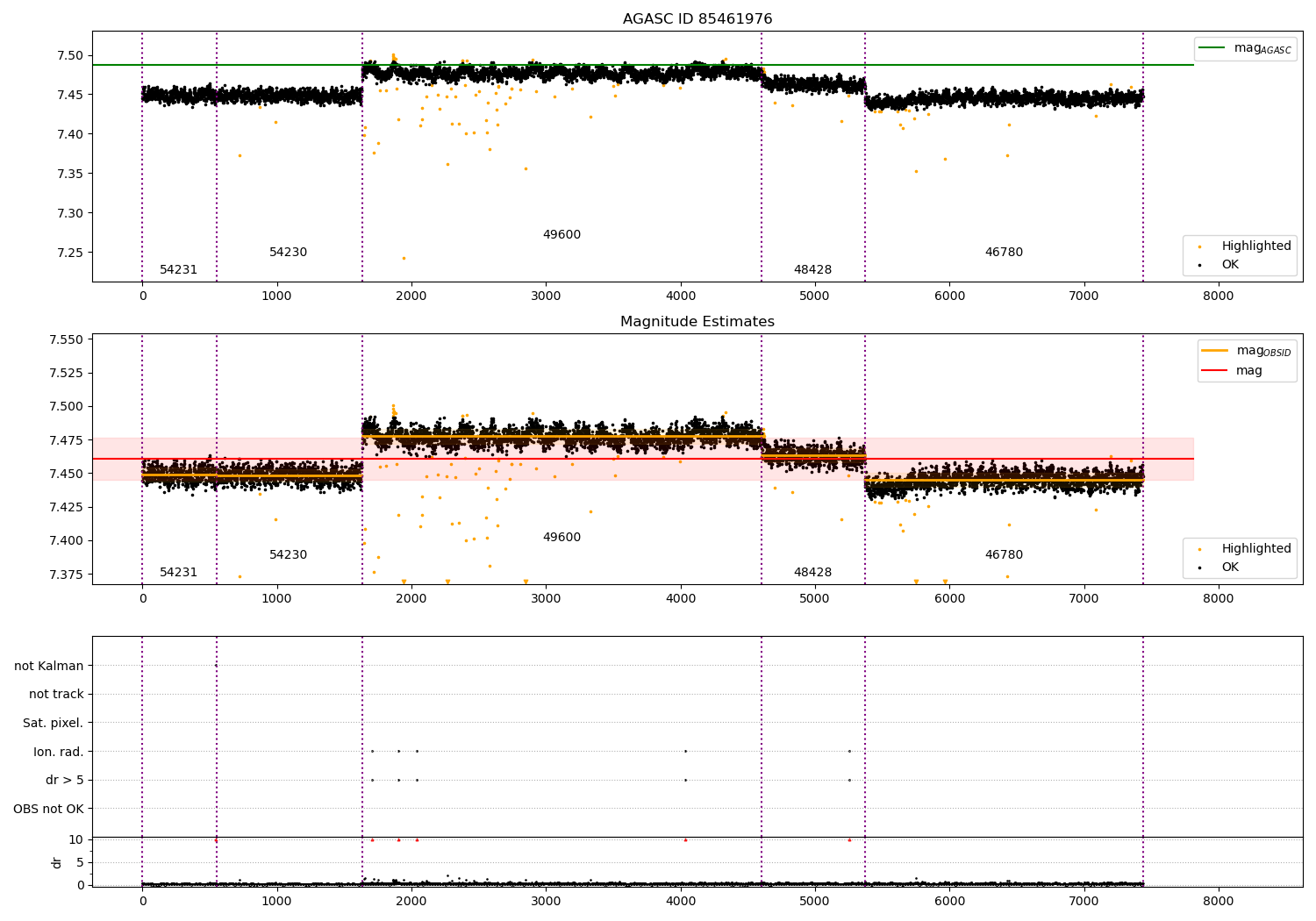Click the red dr marker near 4000
1316x921 pixels.
coord(685,839)
